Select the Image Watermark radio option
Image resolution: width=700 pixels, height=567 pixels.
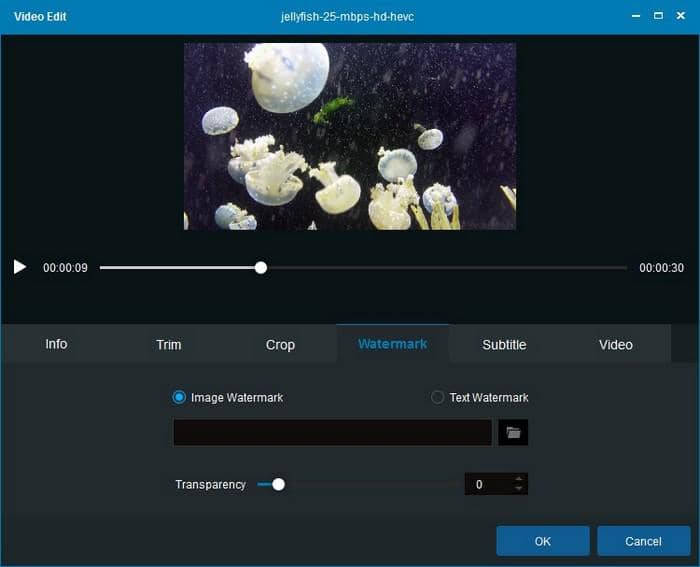tap(179, 397)
